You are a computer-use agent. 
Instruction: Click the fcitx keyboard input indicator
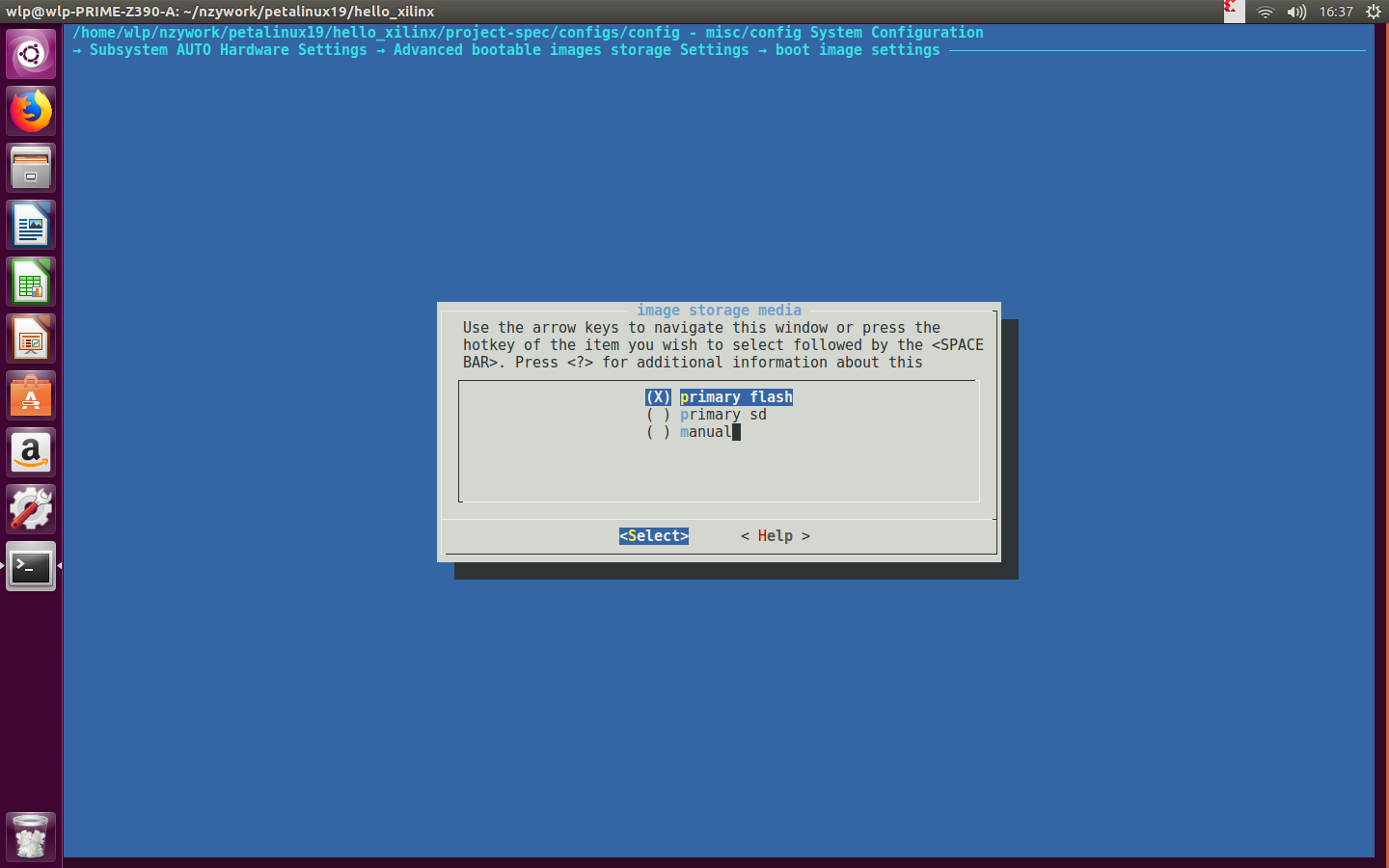(x=1233, y=13)
